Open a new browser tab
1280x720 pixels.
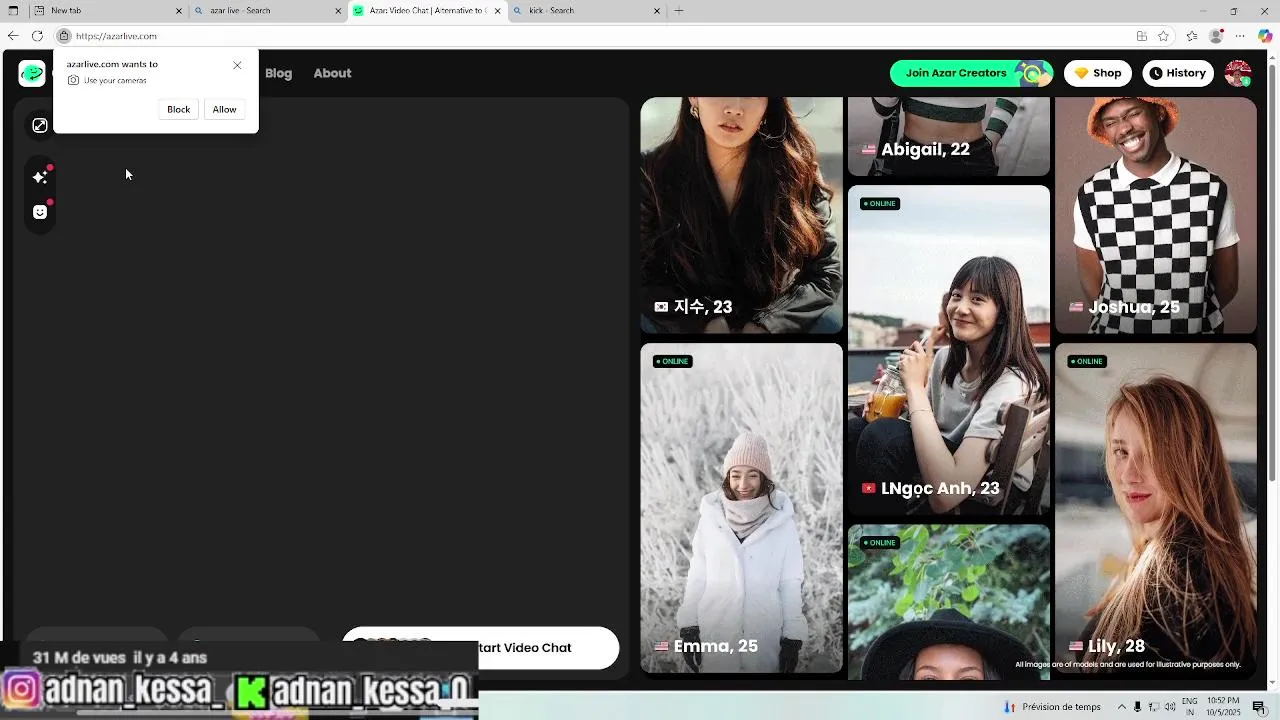(679, 11)
